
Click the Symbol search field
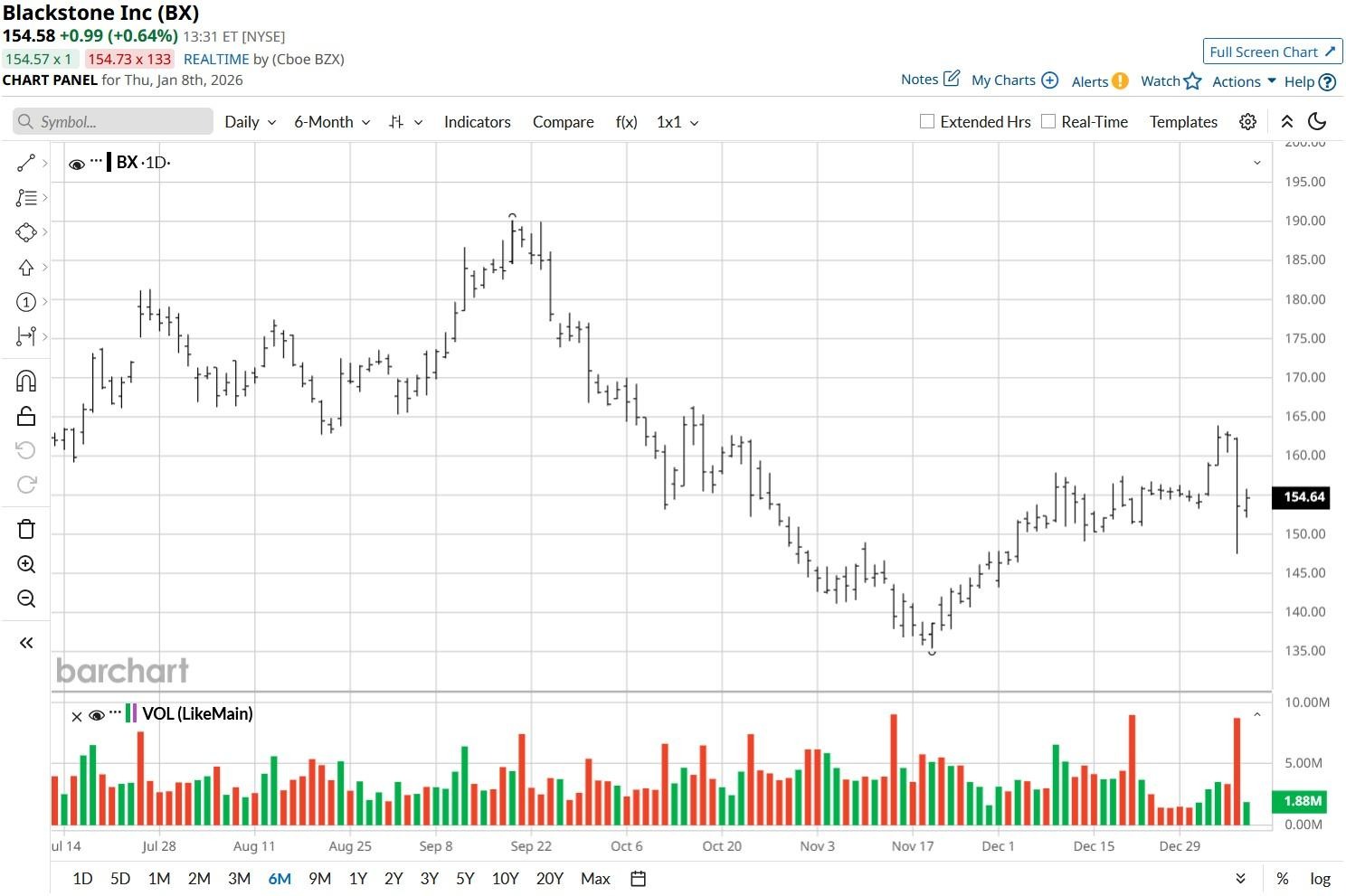113,122
